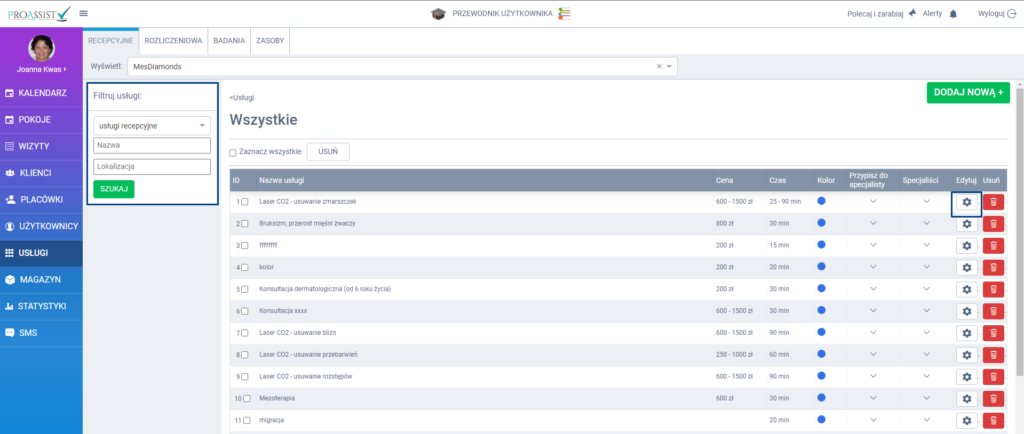This screenshot has width=1024, height=434.
Task: Click the Wyloguj logout icon
Action: (1010, 14)
